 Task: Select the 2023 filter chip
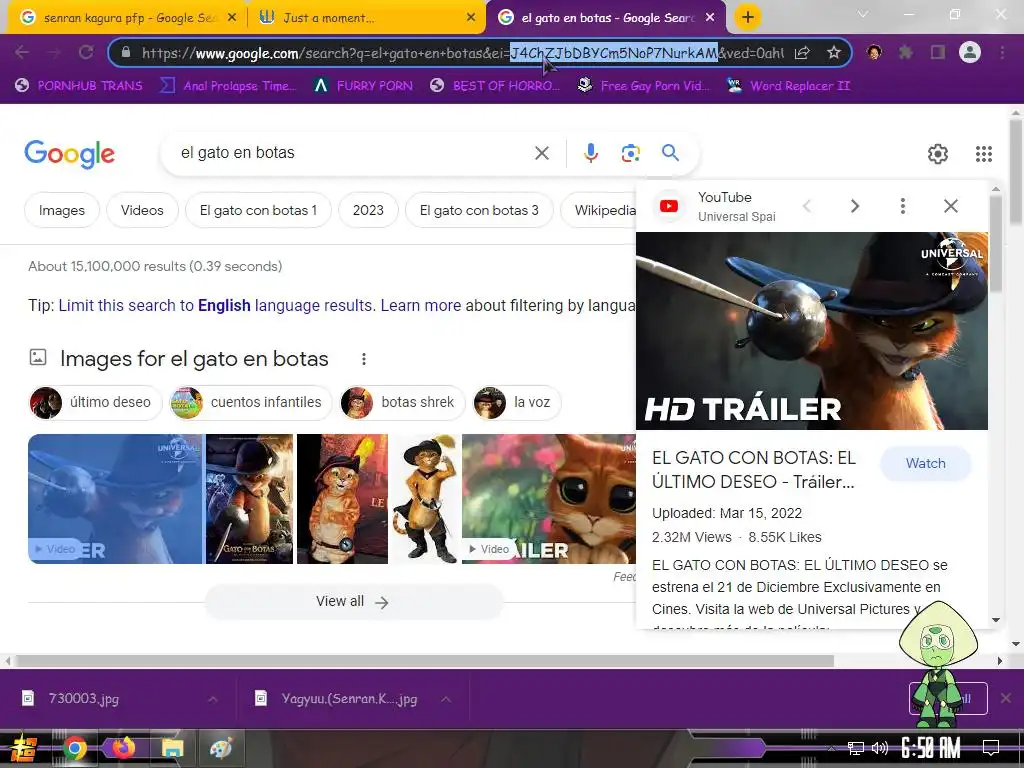click(368, 210)
